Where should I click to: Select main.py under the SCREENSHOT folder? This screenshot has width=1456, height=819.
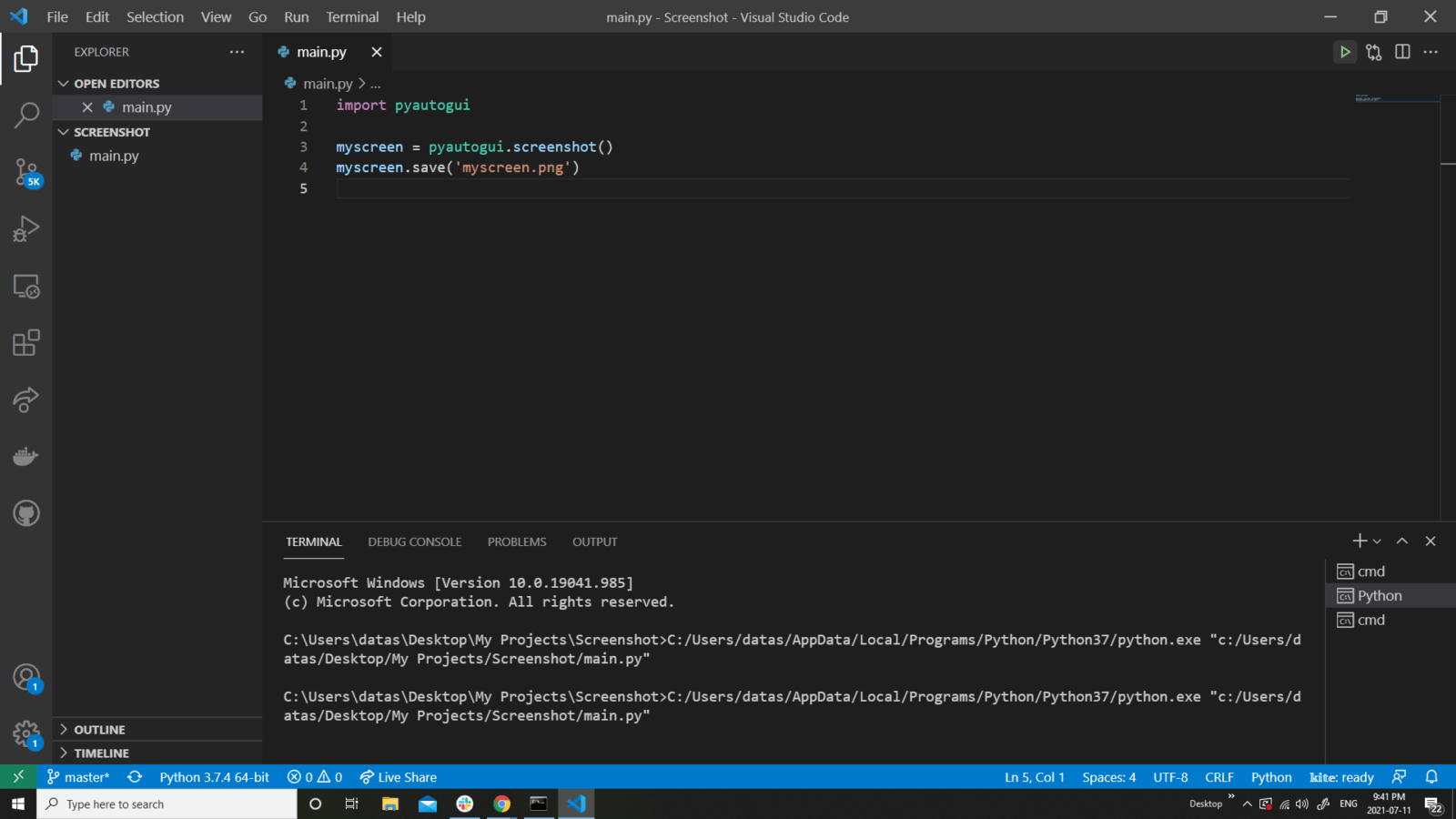click(157, 156)
